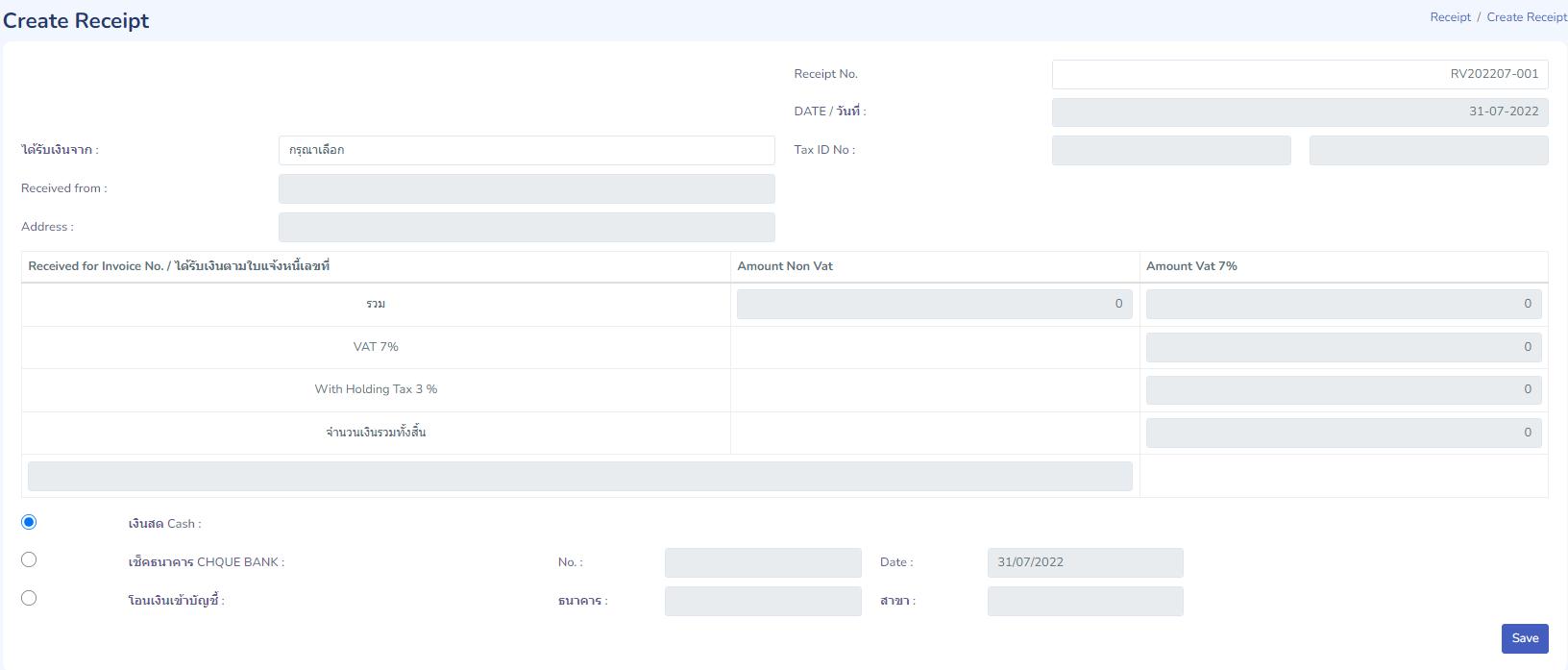Screen dimensions: 1568x670
Task: Click the Receipt breadcrumb link
Action: coord(1450,17)
